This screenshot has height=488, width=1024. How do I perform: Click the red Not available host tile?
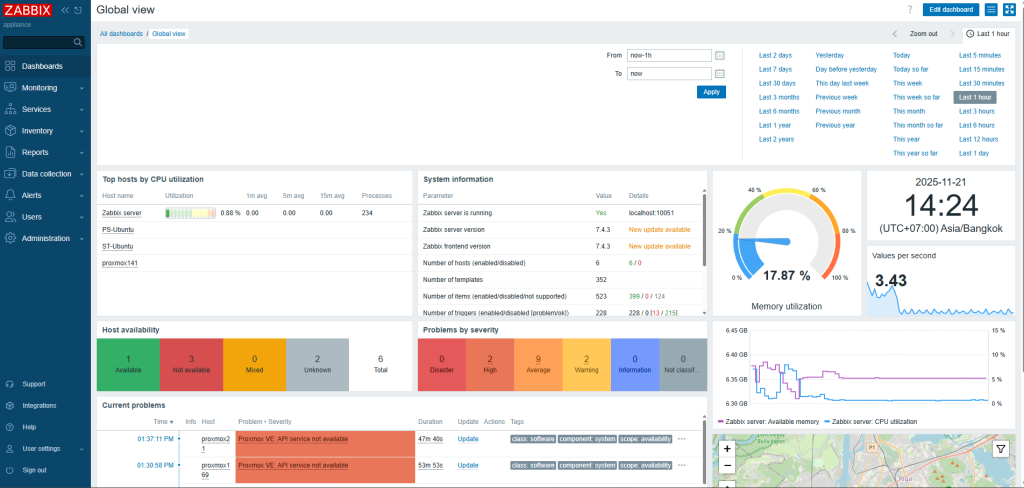(x=191, y=364)
